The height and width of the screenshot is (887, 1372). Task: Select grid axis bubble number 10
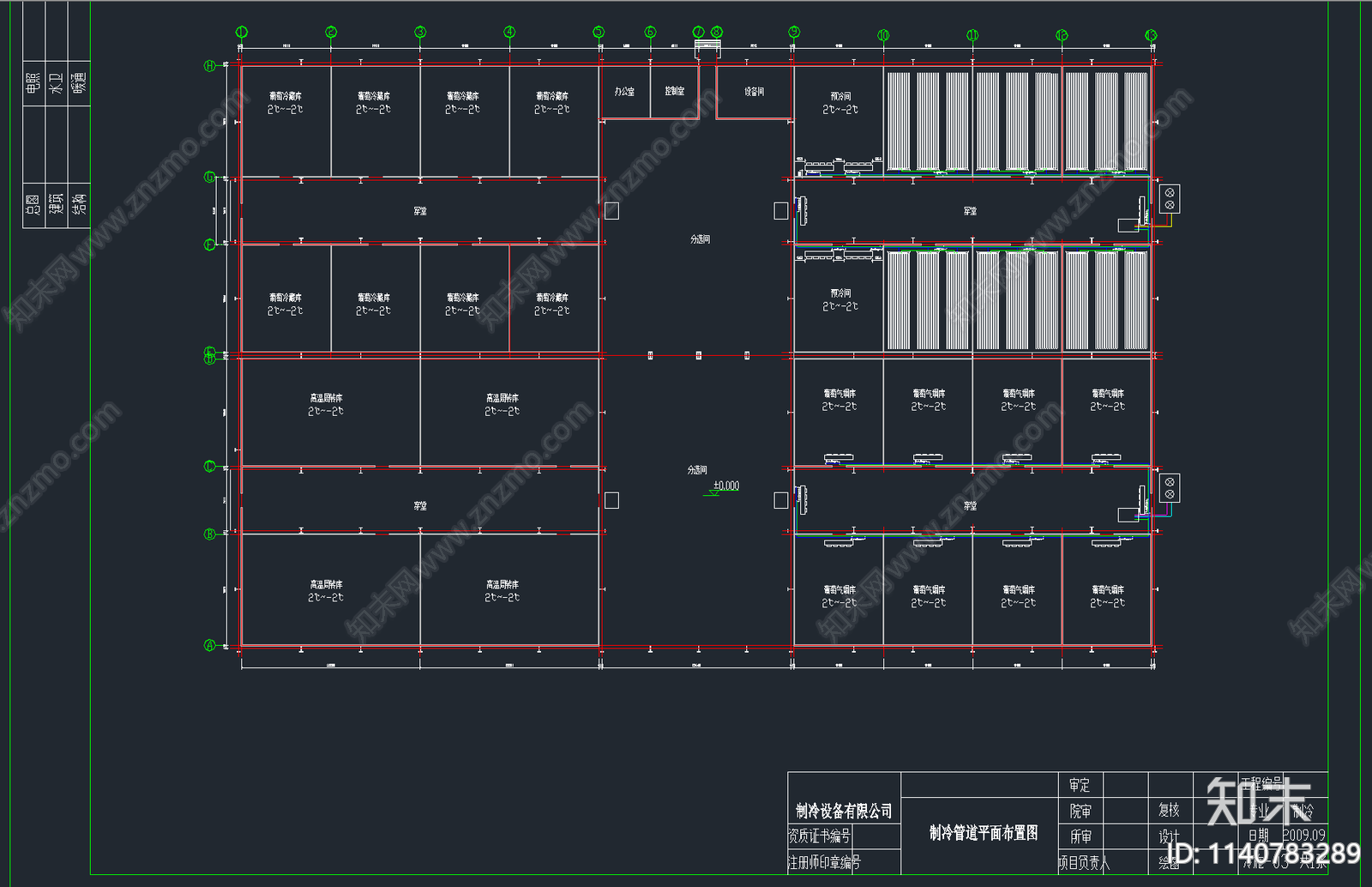pyautogui.click(x=883, y=35)
